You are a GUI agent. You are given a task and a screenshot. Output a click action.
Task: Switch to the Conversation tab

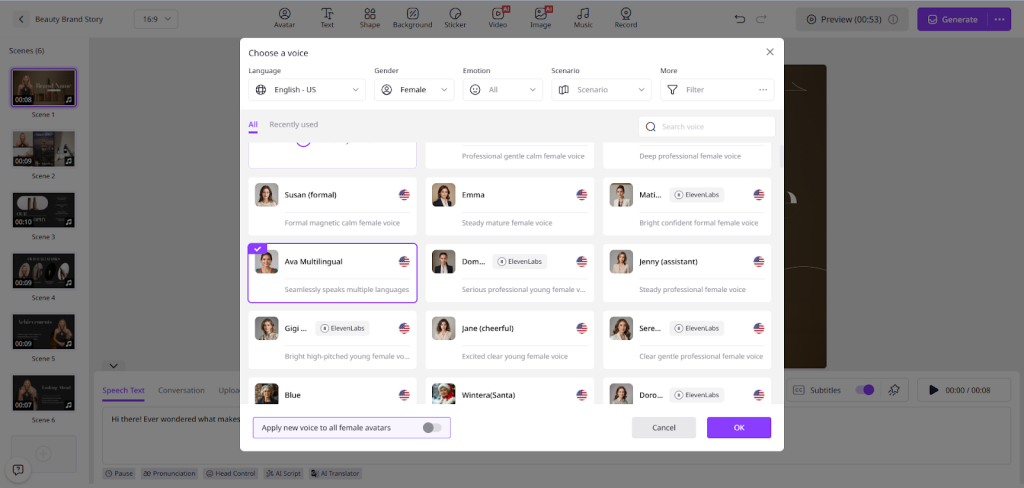coord(181,390)
